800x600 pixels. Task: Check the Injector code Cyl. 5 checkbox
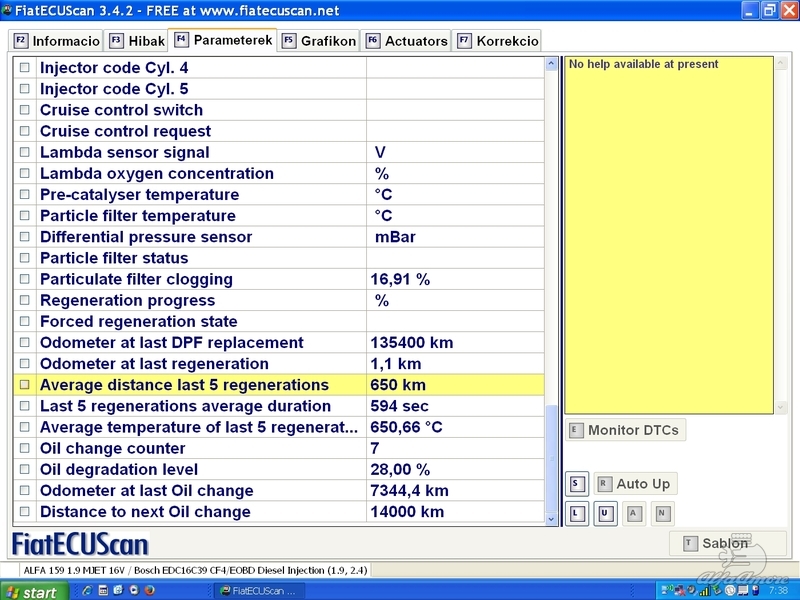click(x=24, y=89)
